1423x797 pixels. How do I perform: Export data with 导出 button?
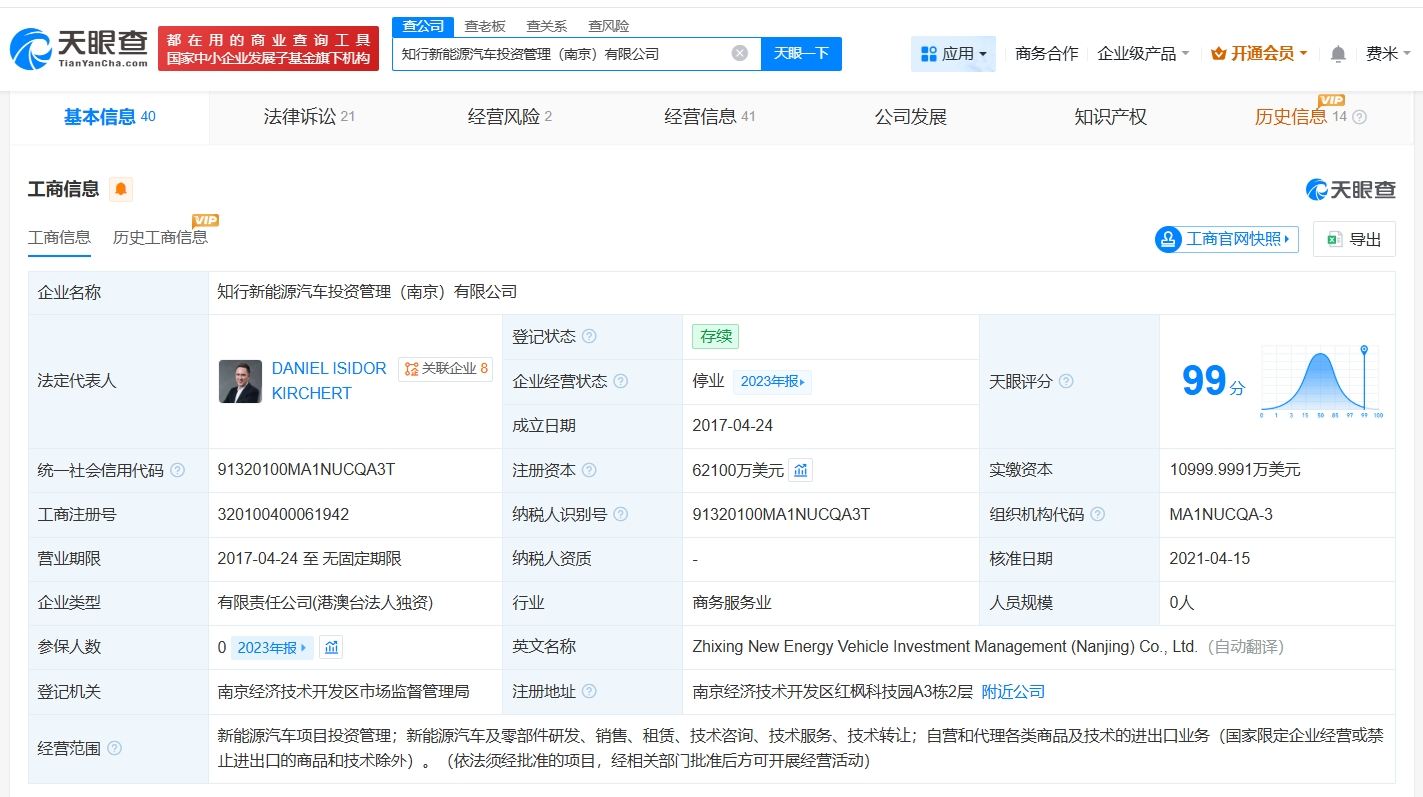pyautogui.click(x=1354, y=239)
